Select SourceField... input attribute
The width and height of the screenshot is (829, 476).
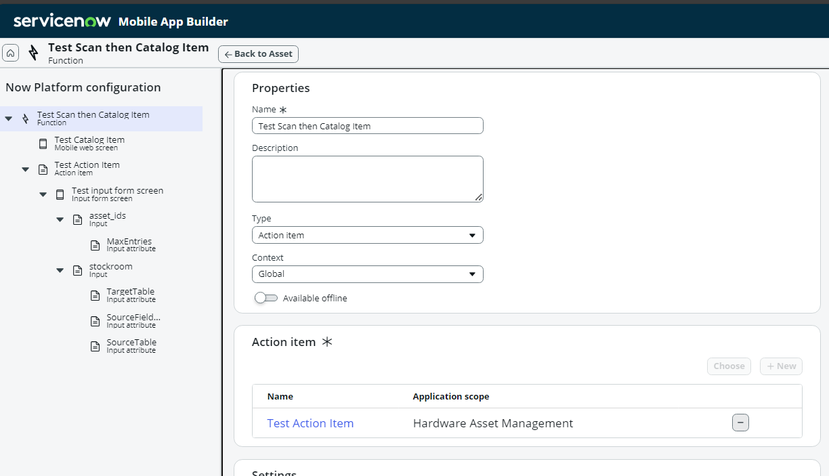tap(133, 321)
